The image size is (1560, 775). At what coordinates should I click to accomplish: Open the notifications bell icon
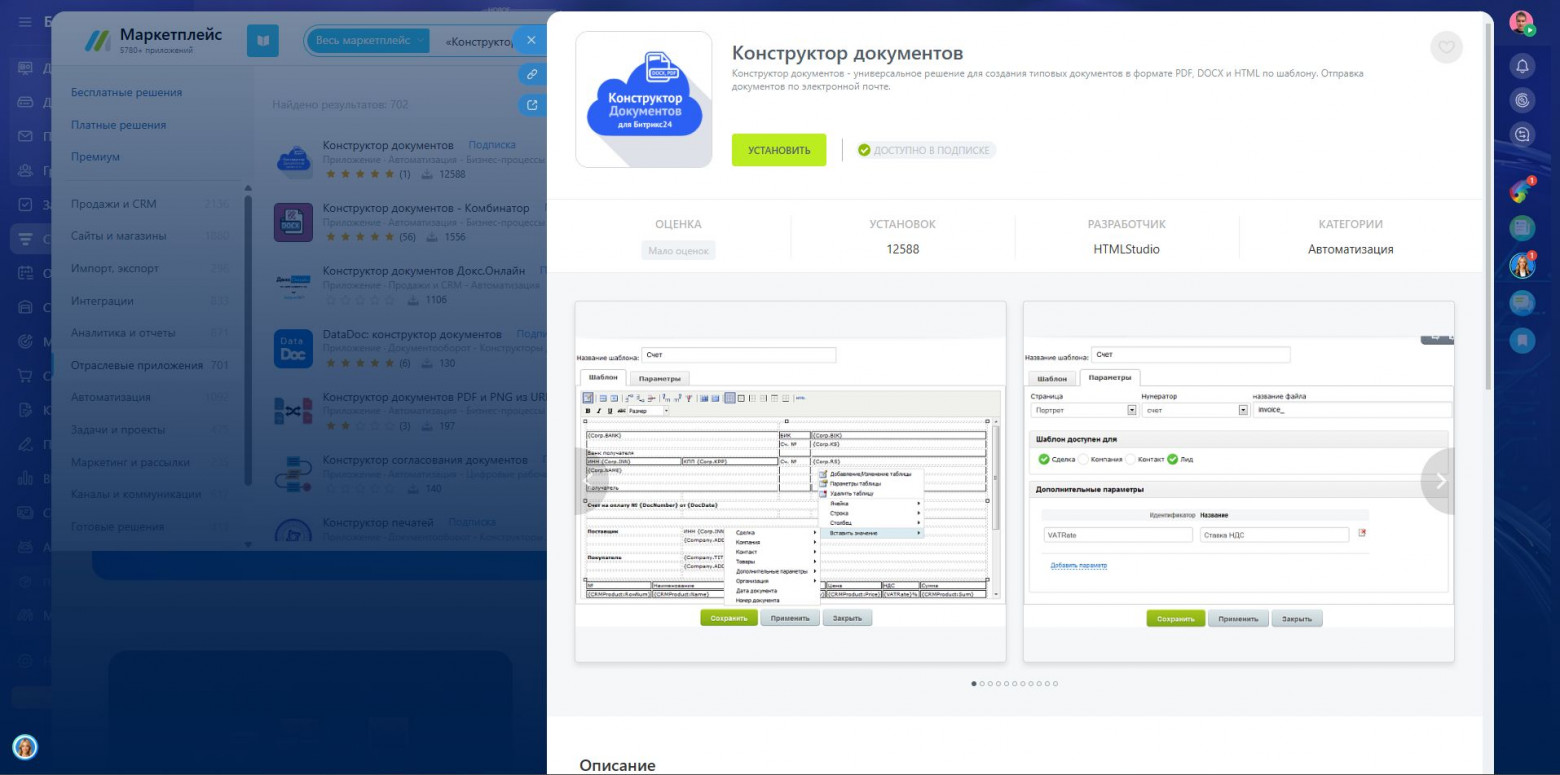[1522, 66]
